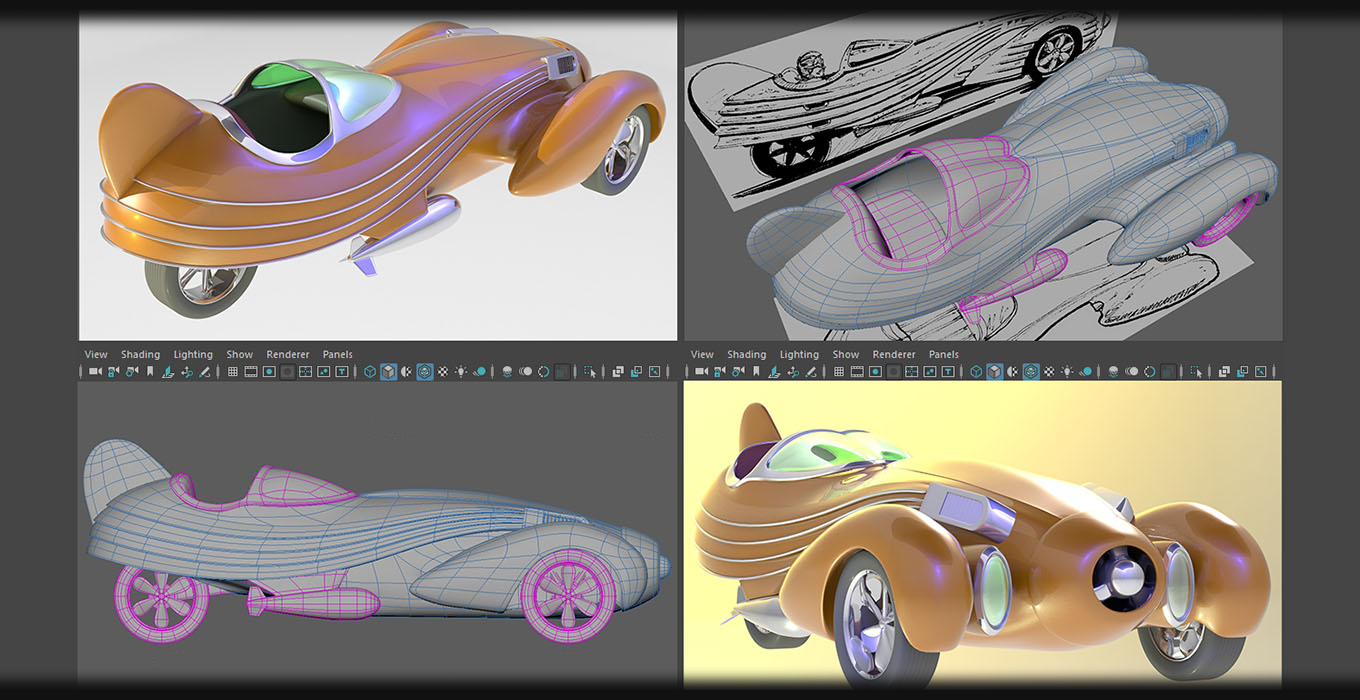Click the wireframe viewport with sketch image planes

tap(983, 177)
